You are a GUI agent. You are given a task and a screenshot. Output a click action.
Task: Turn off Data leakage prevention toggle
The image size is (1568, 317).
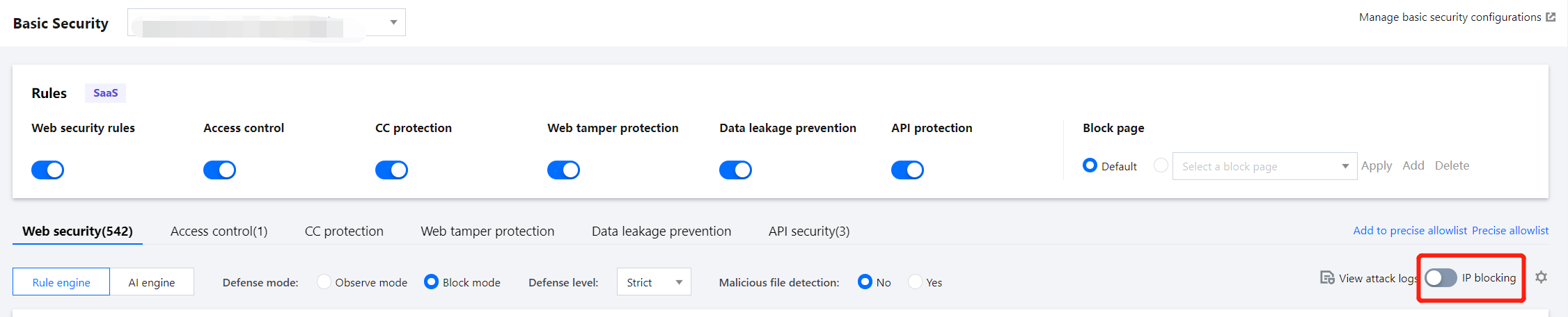point(735,170)
